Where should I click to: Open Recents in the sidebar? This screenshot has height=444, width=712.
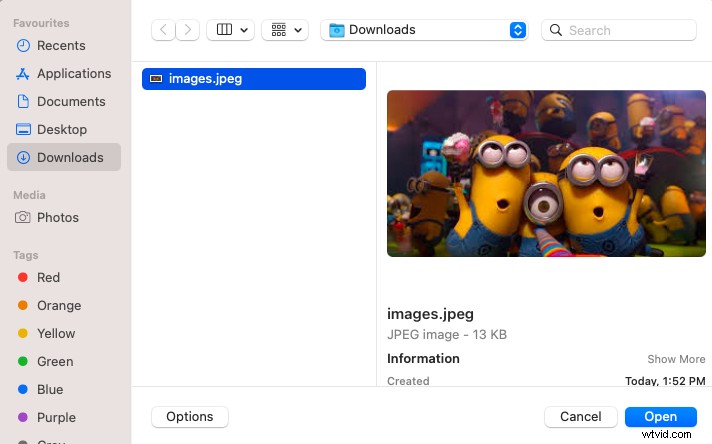[64, 45]
